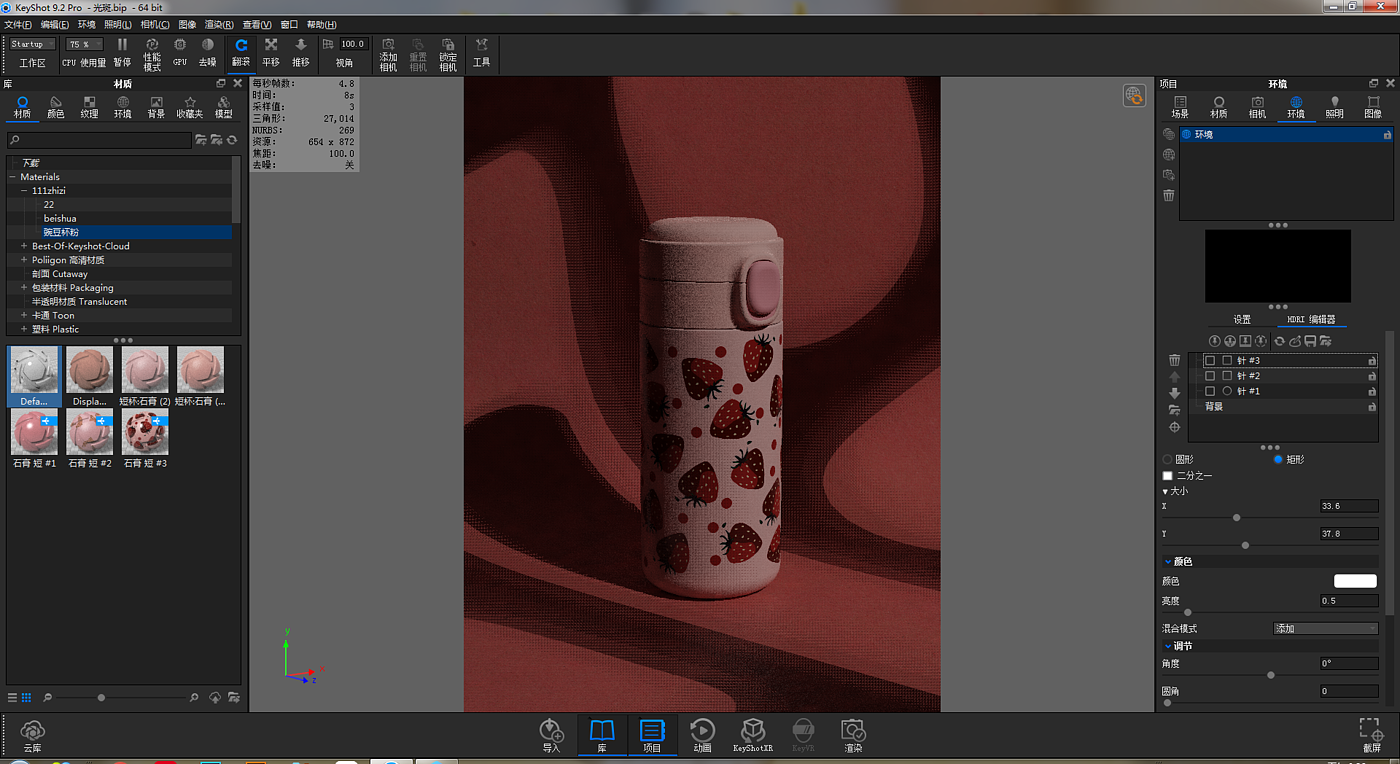Switch to the 相机 (Camera) project tab
1400x764 pixels.
coord(1257,107)
